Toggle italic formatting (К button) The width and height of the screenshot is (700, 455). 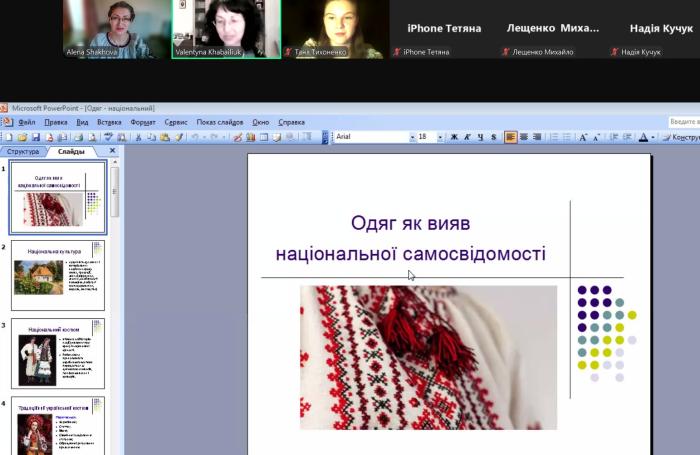tap(467, 137)
